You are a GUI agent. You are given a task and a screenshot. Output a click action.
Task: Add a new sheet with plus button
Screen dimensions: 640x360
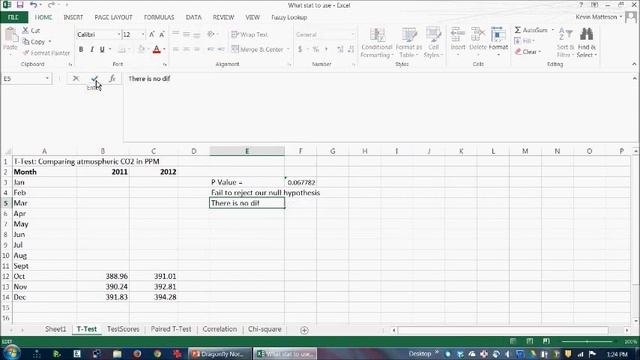click(304, 330)
